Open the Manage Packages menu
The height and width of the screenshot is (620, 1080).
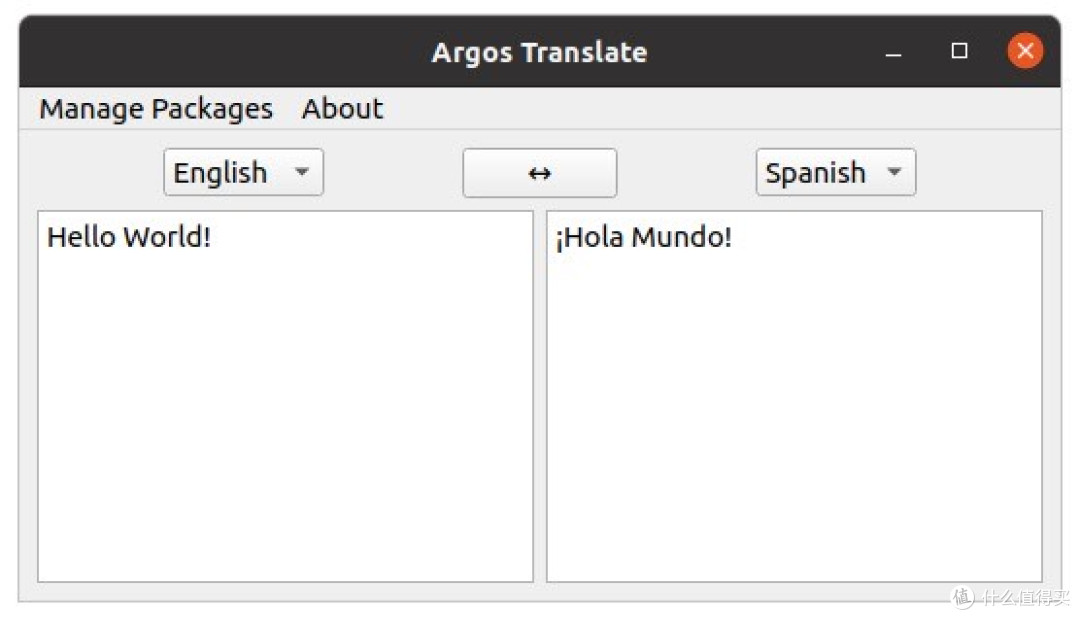pyautogui.click(x=156, y=109)
